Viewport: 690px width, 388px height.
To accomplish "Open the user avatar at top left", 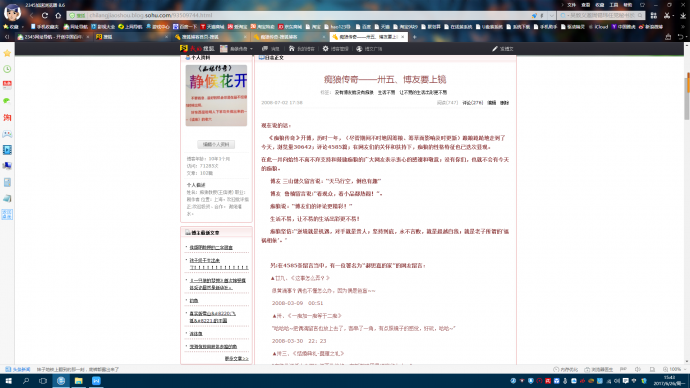I will (x=12, y=12).
